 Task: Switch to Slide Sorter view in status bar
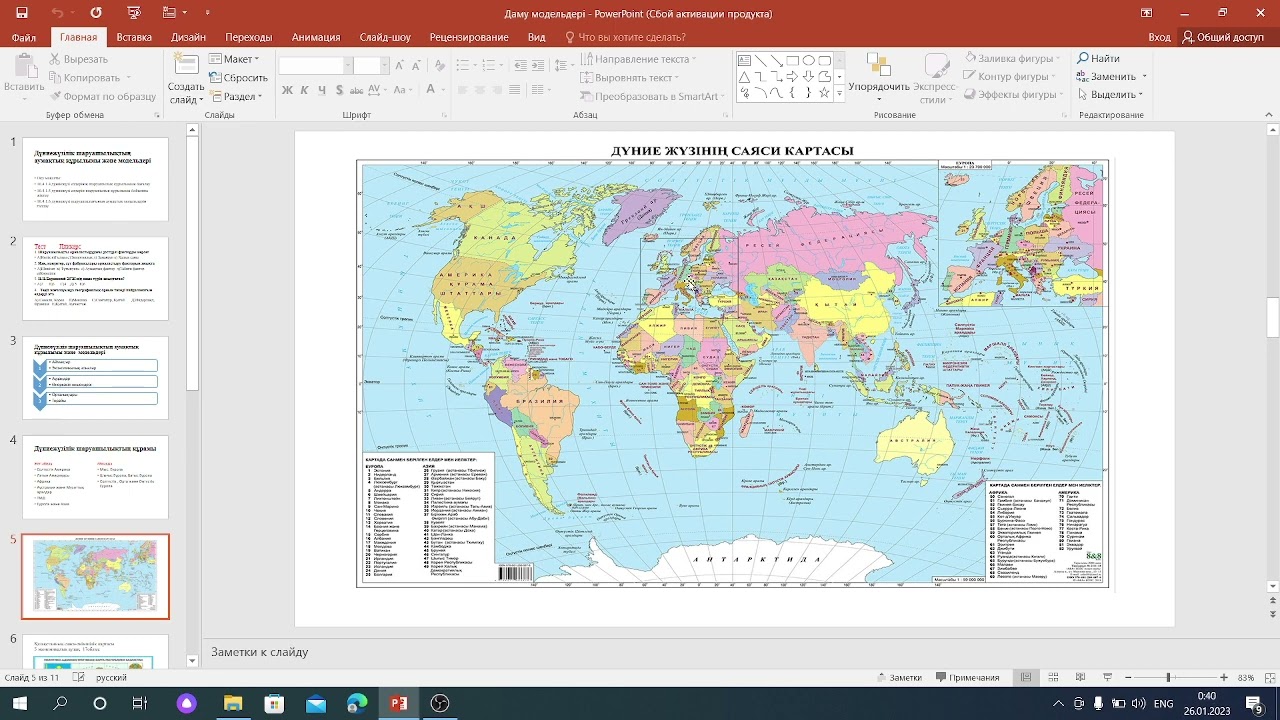(1053, 677)
